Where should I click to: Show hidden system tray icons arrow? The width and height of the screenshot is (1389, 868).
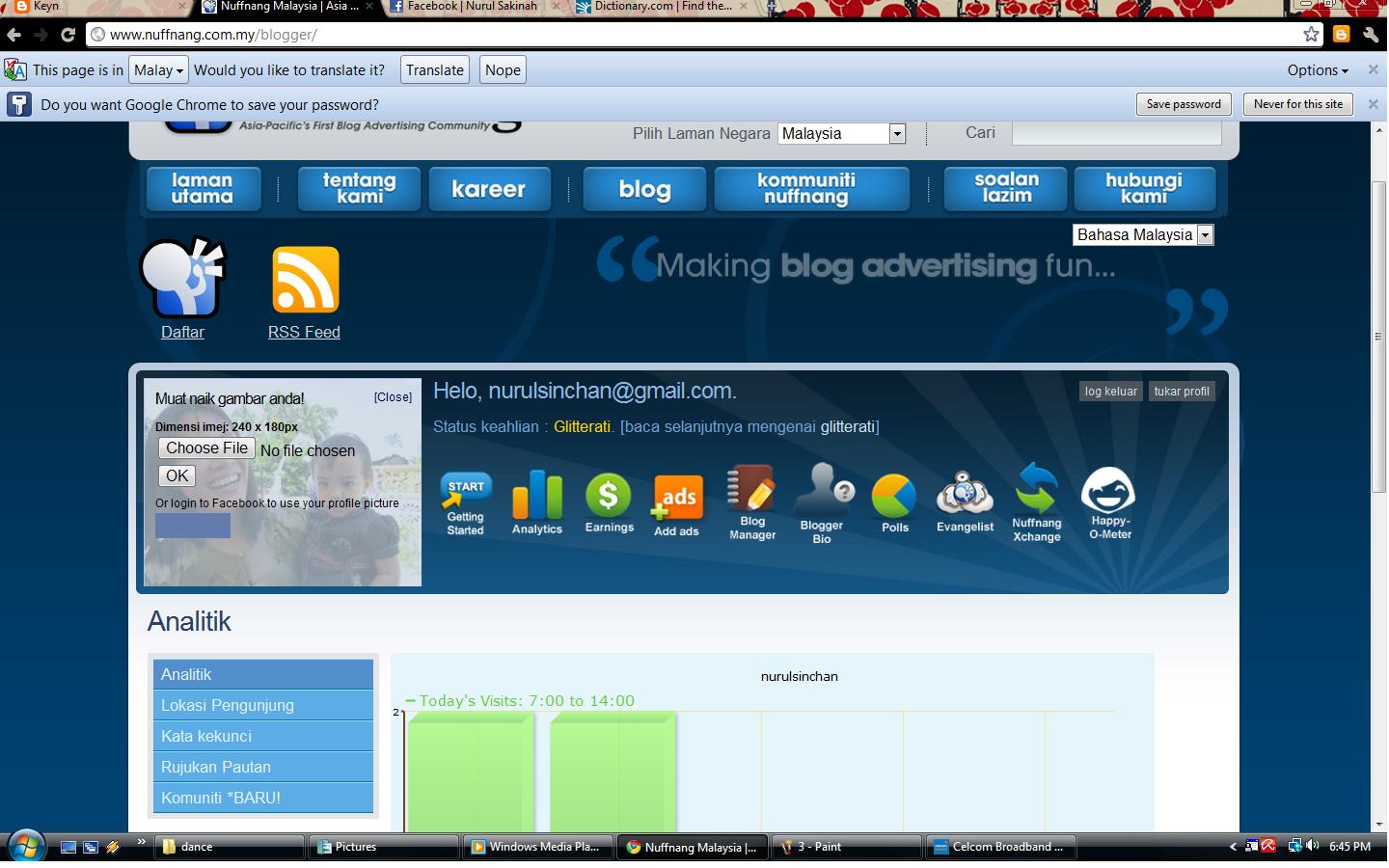pos(1233,847)
